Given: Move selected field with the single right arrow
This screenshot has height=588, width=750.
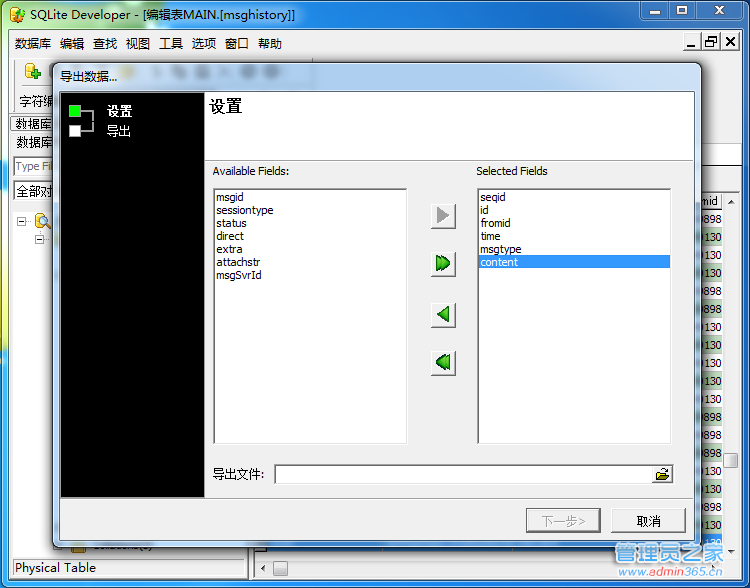Looking at the screenshot, I should pyautogui.click(x=443, y=216).
